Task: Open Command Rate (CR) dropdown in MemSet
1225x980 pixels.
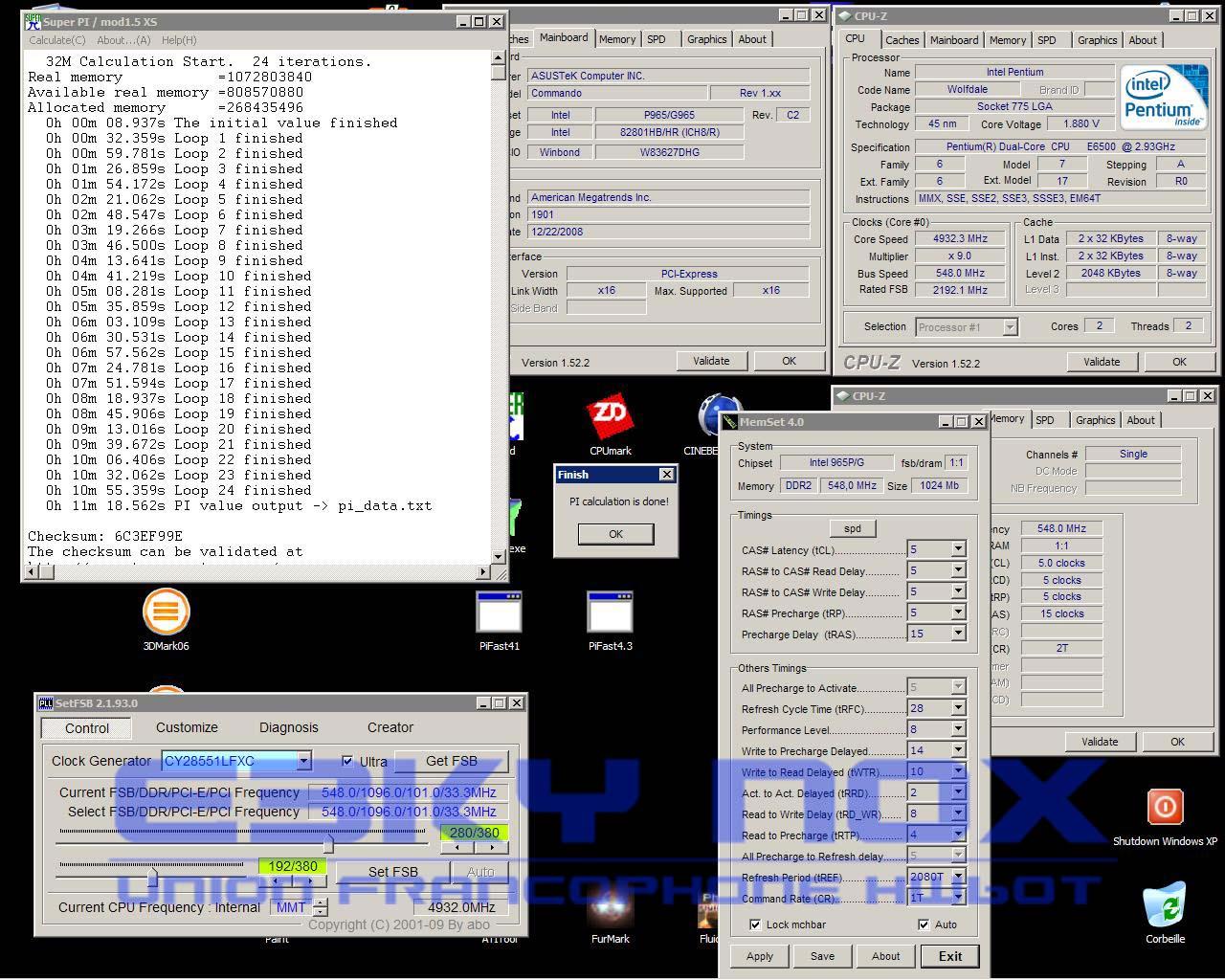Action: [957, 898]
